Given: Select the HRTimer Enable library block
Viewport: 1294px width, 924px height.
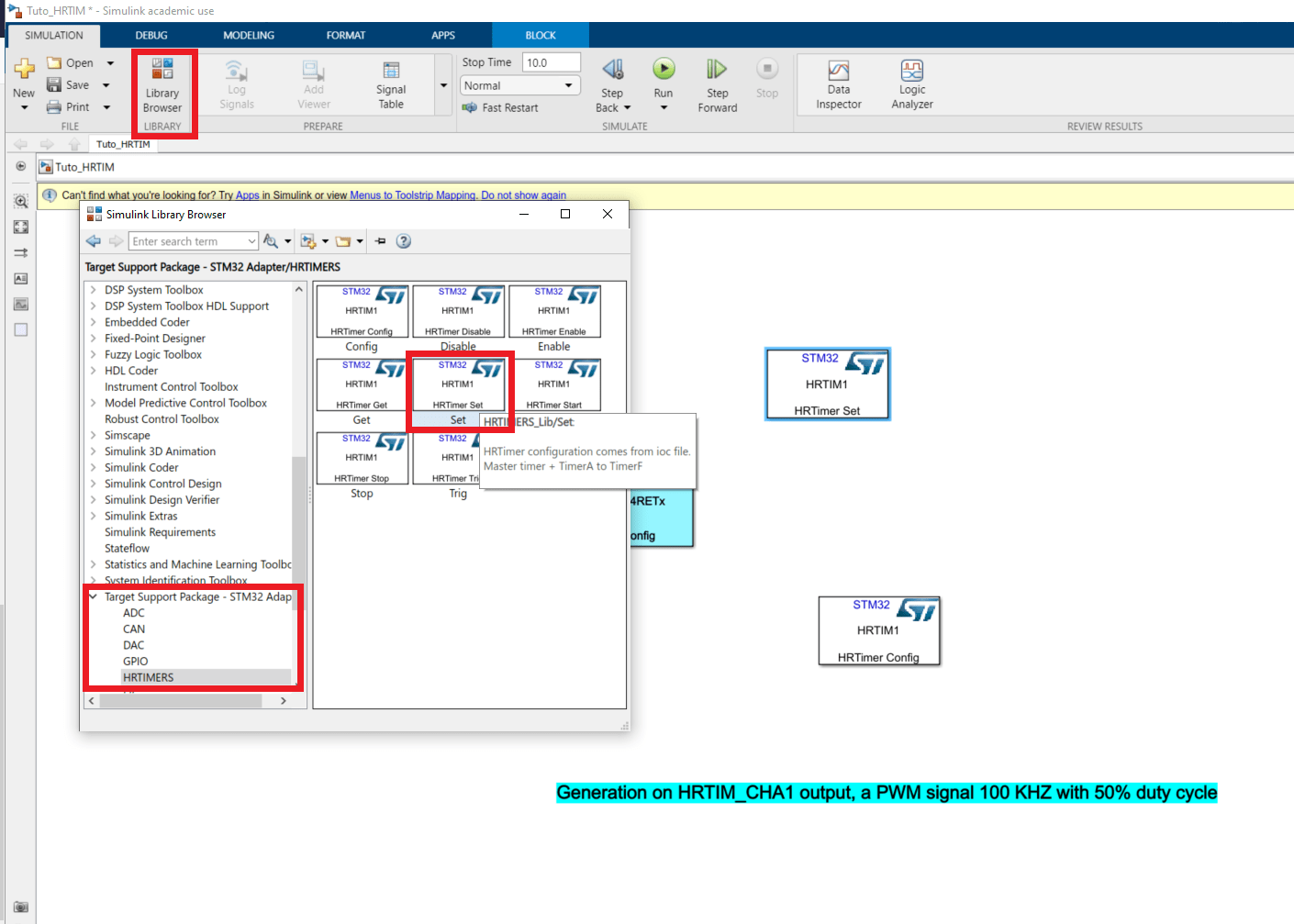Looking at the screenshot, I should tap(554, 312).
